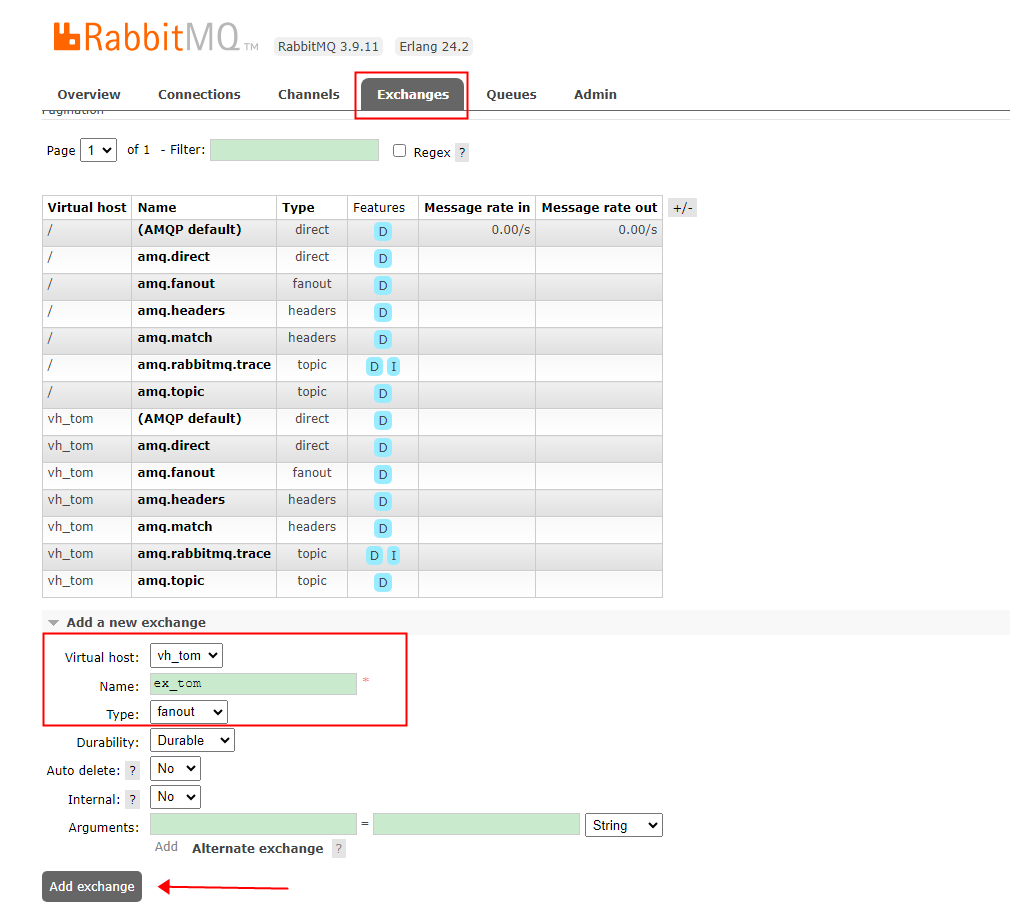Enable the Regex checkbox

[399, 151]
